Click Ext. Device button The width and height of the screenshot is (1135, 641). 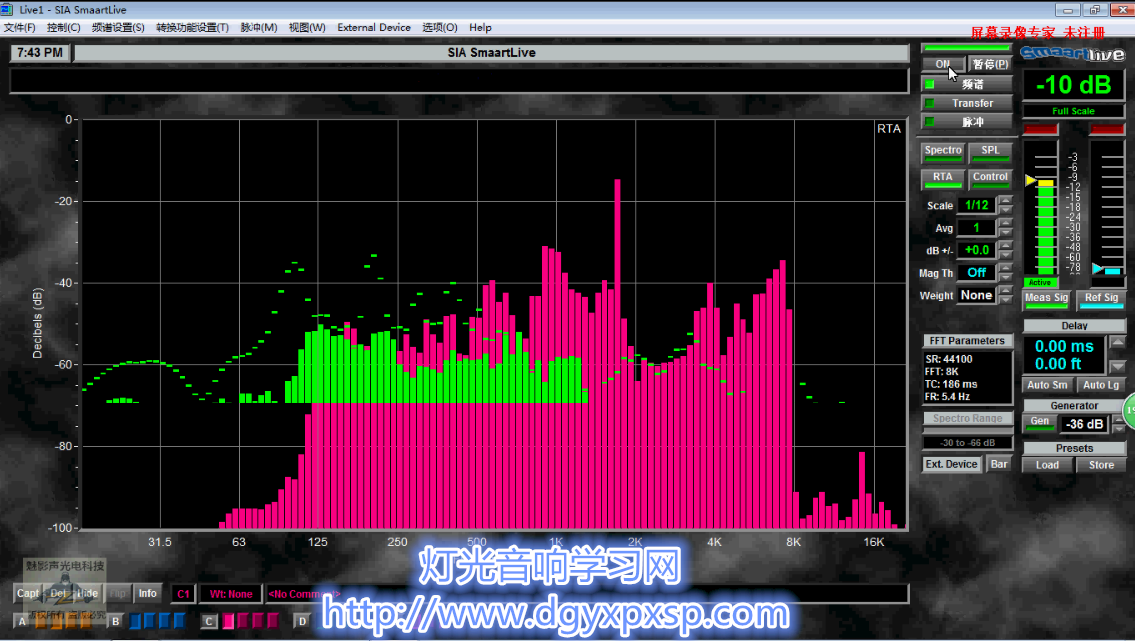point(951,464)
